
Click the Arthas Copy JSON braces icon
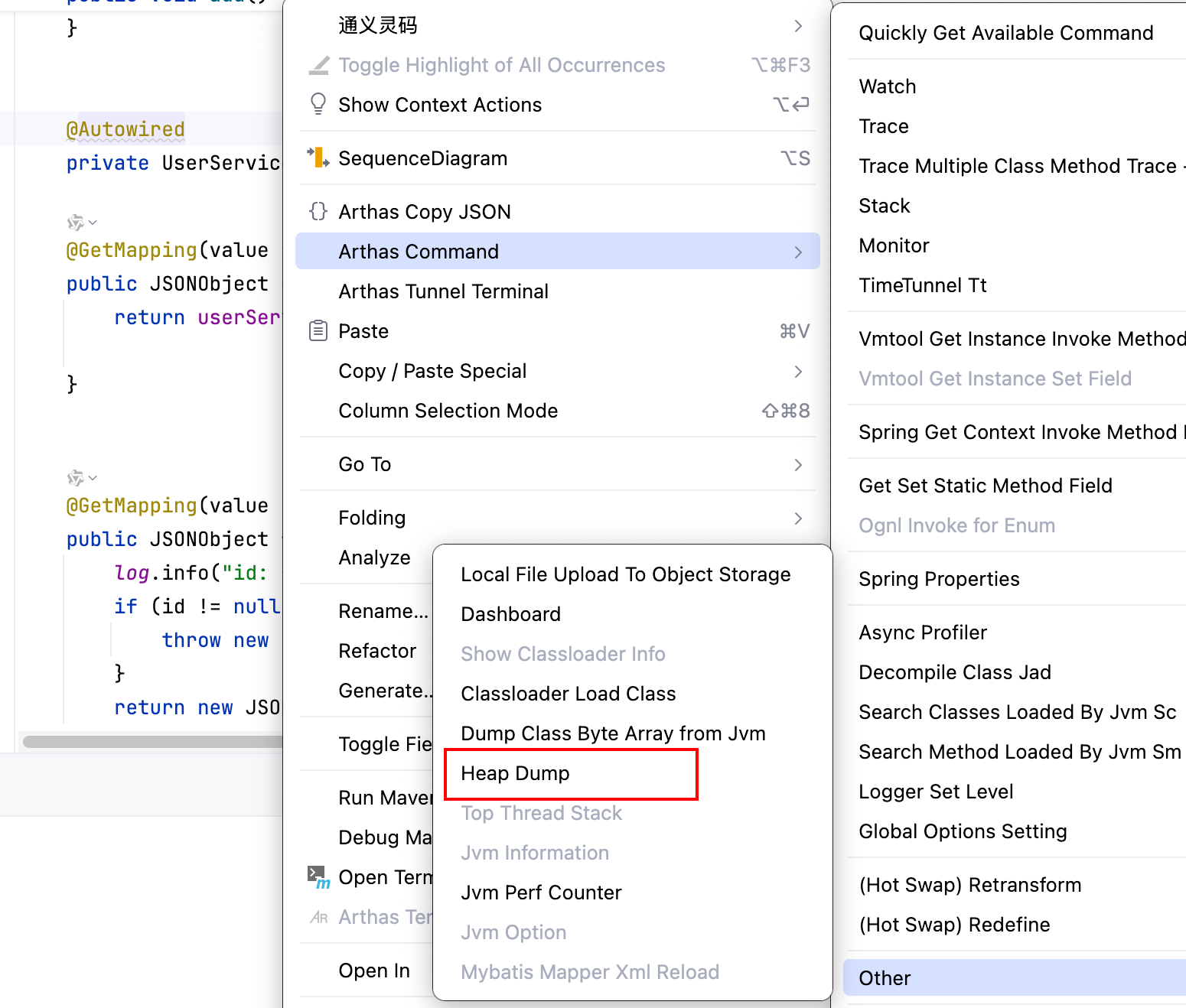click(x=318, y=212)
